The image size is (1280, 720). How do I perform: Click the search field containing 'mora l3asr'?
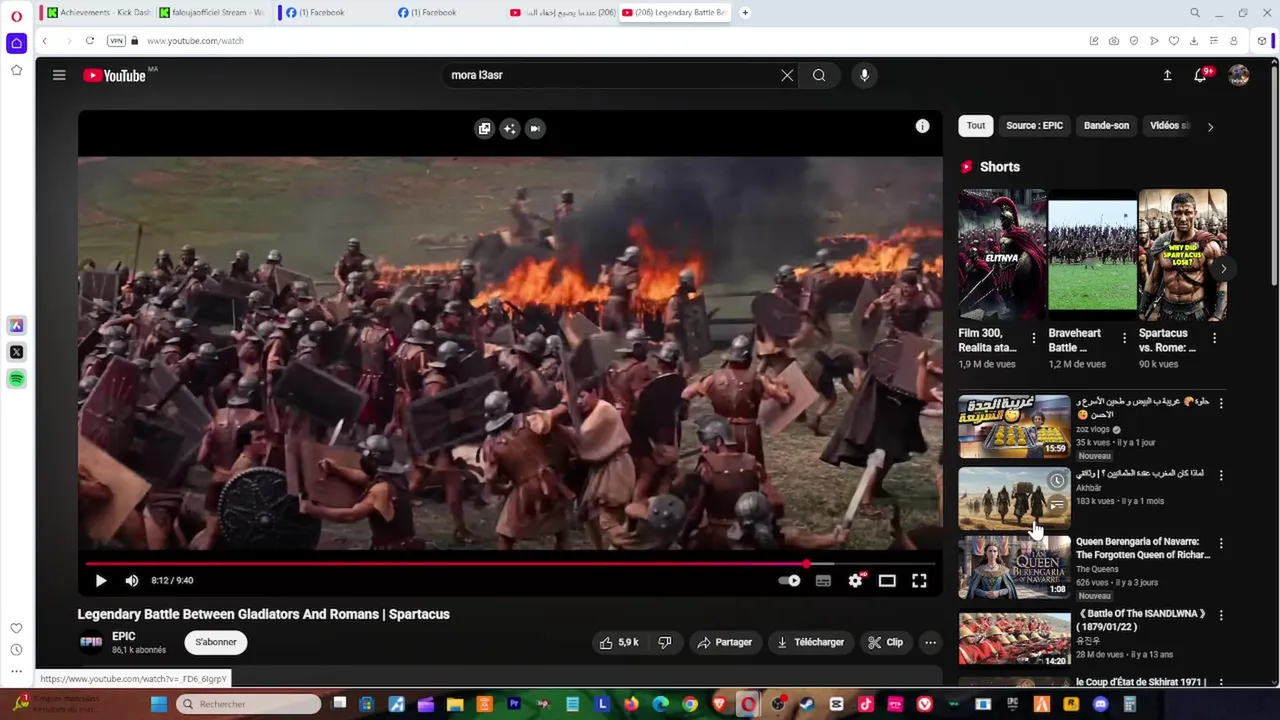pos(610,75)
